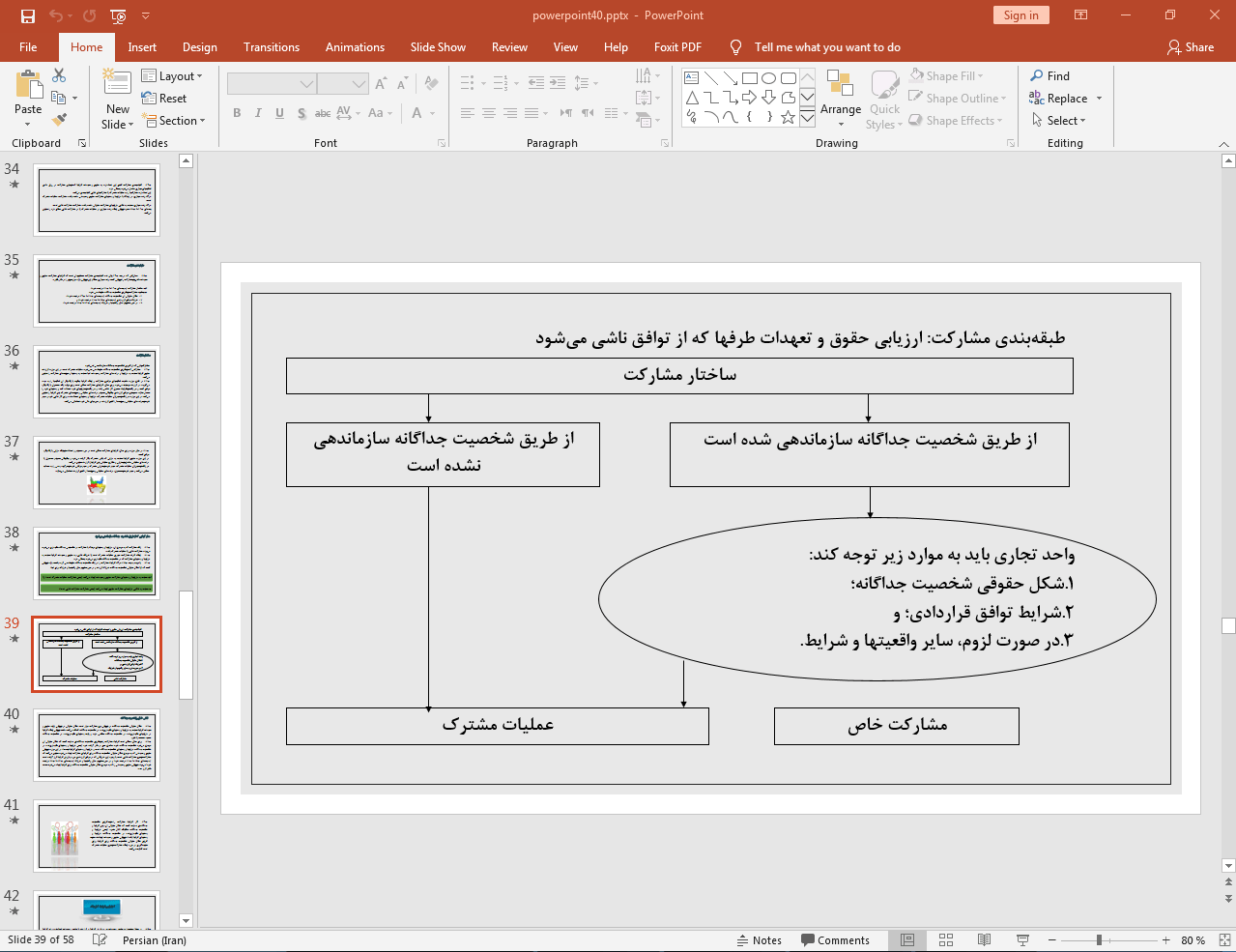Toggle Strikethrough formatting
The width and height of the screenshot is (1236, 952).
tap(323, 113)
